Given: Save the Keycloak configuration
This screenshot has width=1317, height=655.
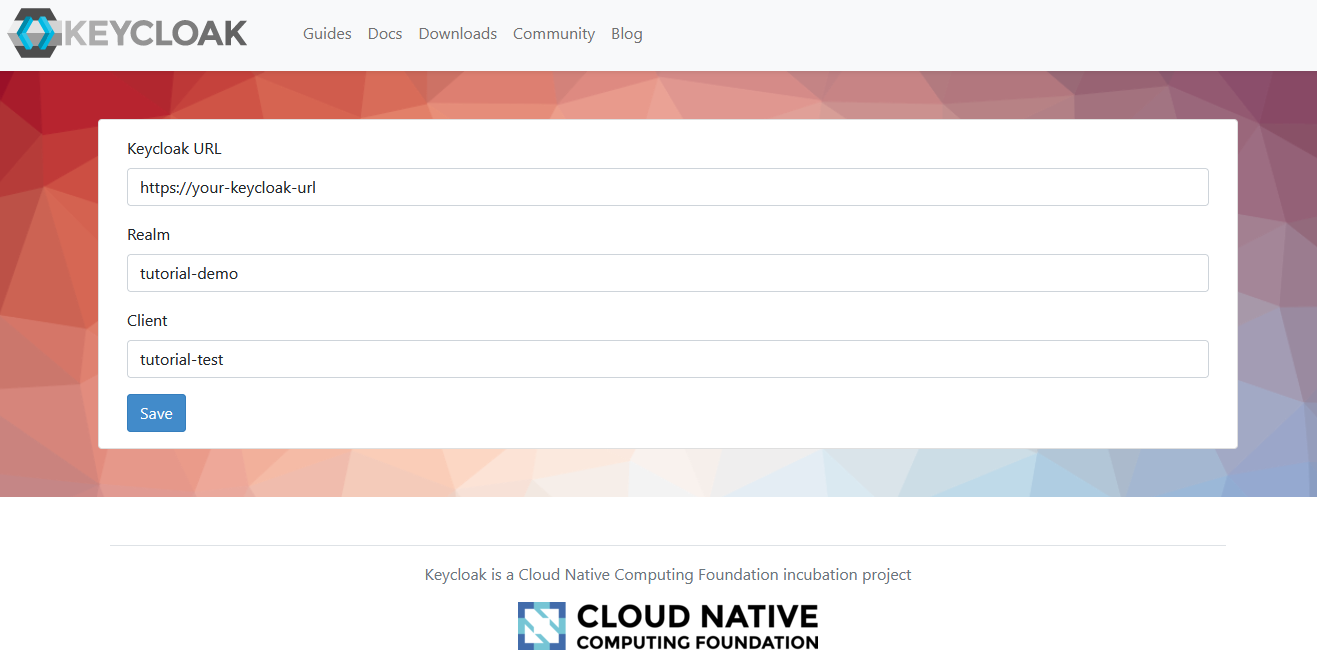Looking at the screenshot, I should [156, 413].
